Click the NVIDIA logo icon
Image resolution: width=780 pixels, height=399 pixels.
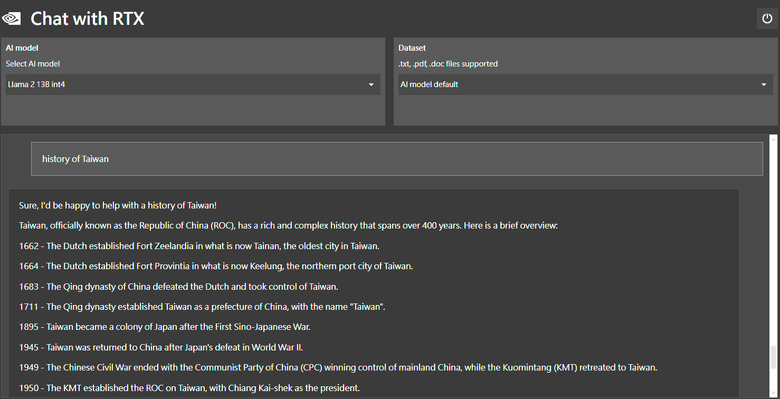click(x=11, y=19)
